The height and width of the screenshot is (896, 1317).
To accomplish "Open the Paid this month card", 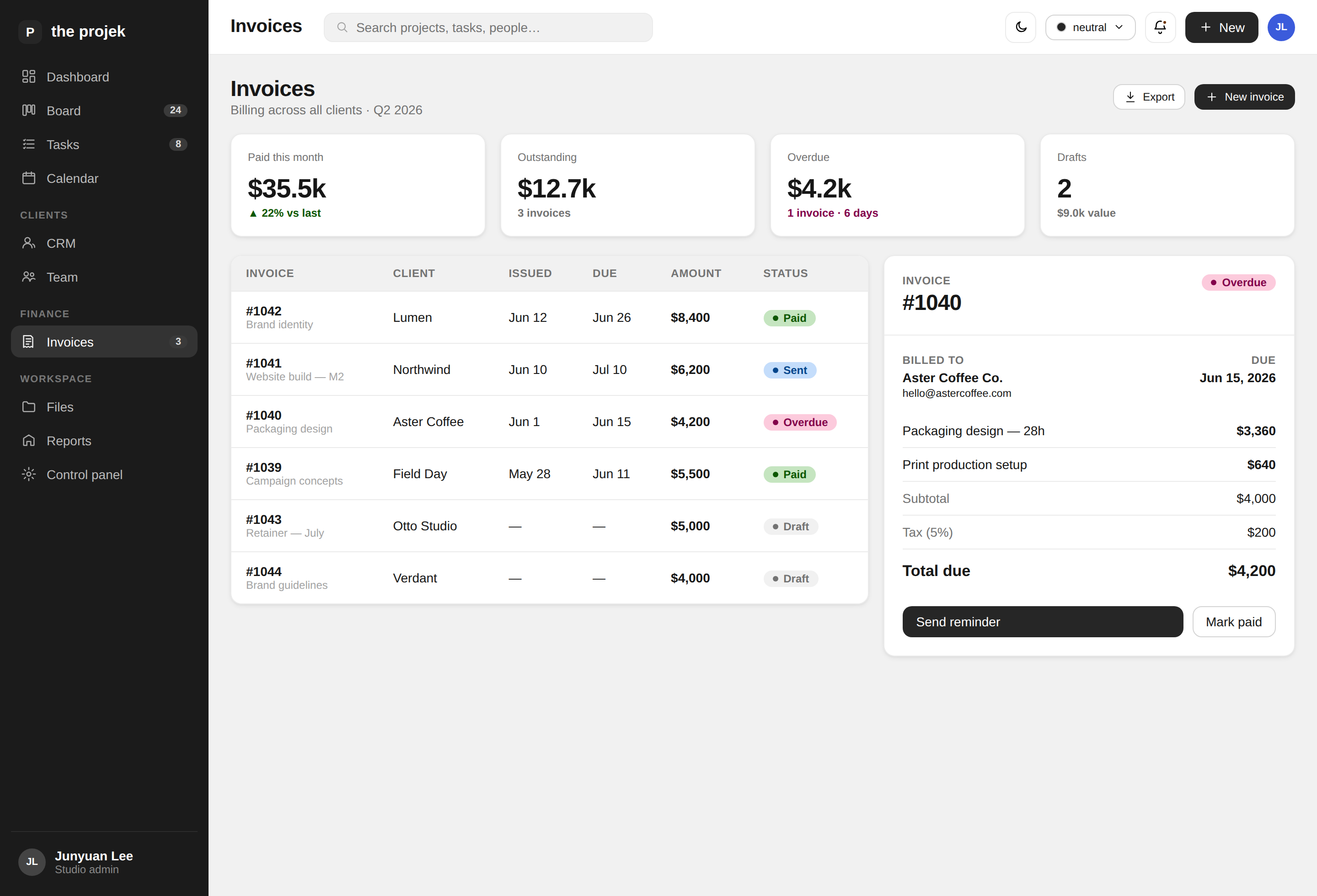I will click(358, 185).
